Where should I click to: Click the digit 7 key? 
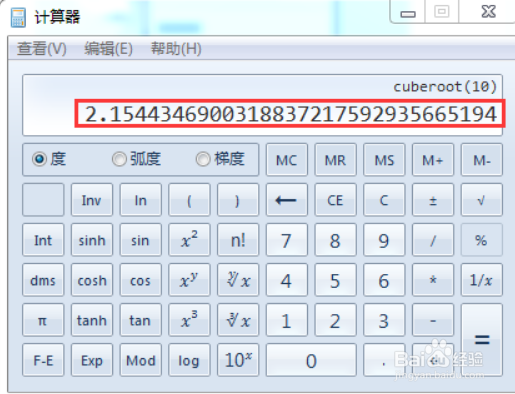coord(287,240)
